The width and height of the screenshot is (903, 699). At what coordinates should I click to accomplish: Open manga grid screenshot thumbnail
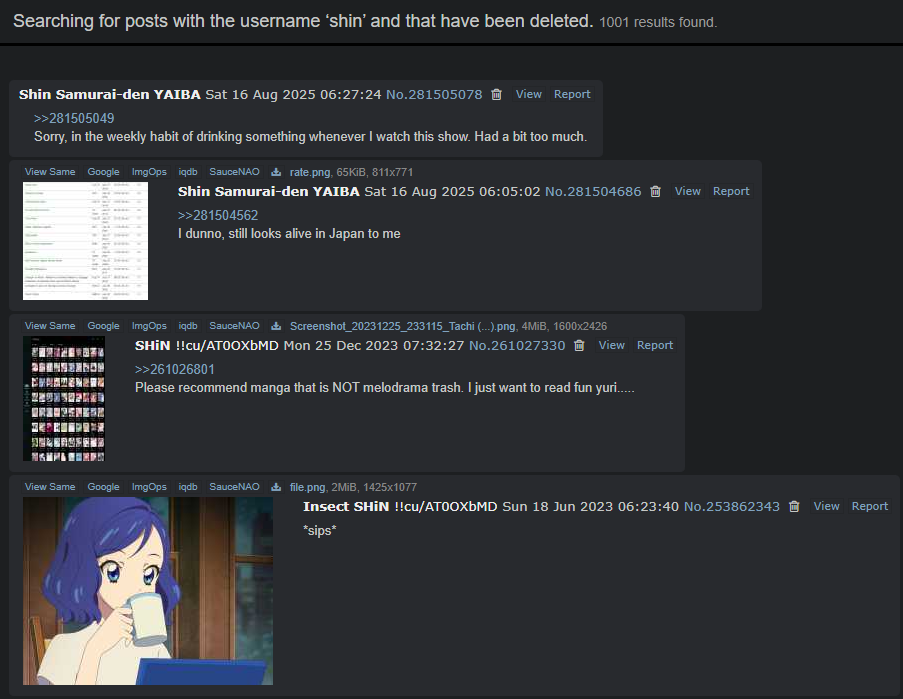pos(64,398)
